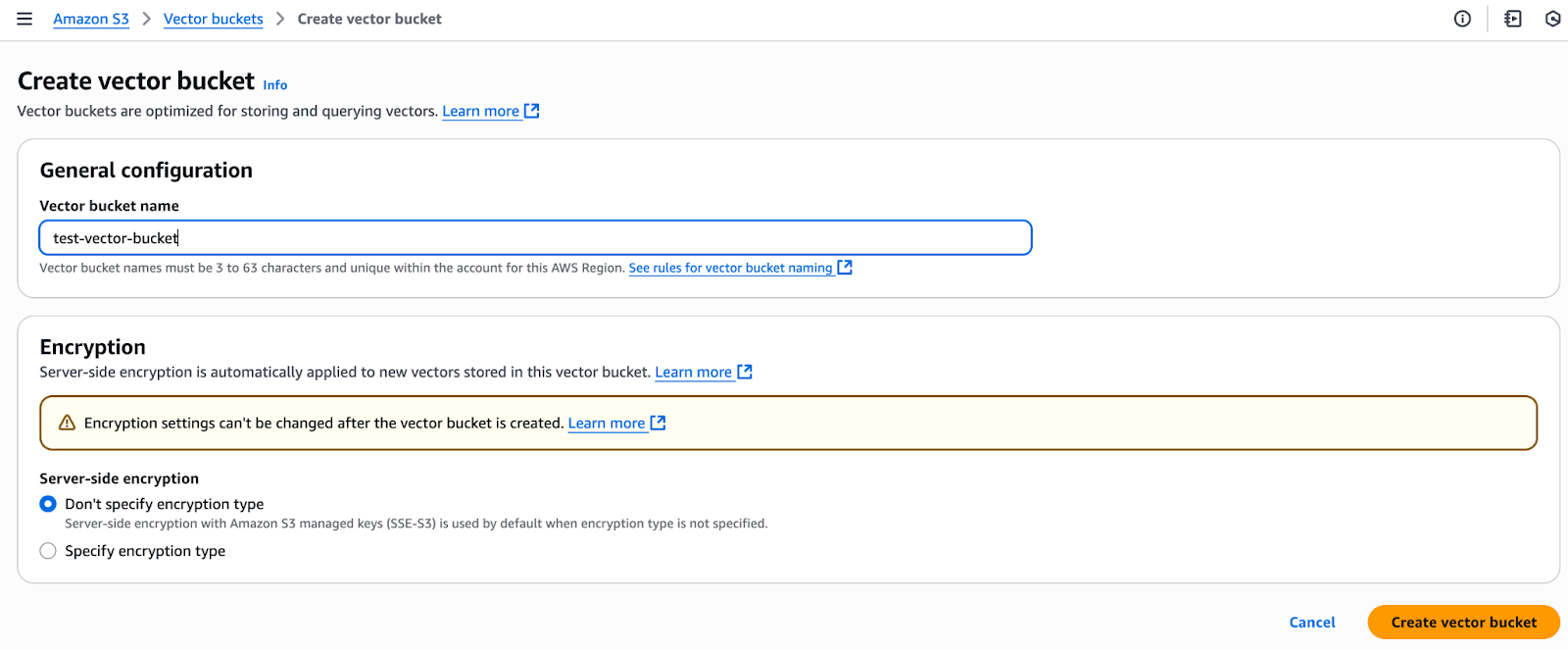The height and width of the screenshot is (650, 1568).
Task: Open Learn more link in Encryption description
Action: 694,372
